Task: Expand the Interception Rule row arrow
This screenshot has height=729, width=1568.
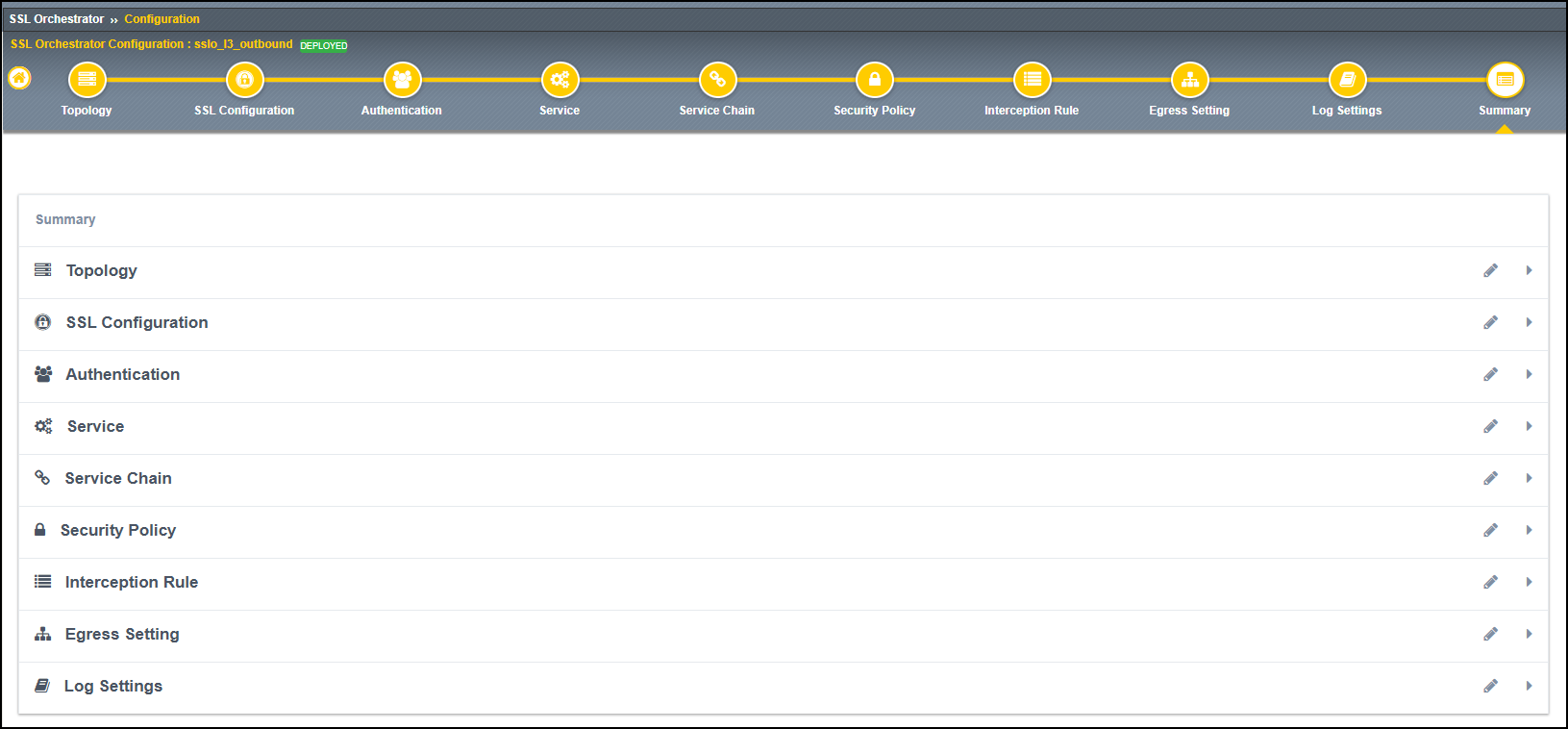Action: click(1529, 582)
